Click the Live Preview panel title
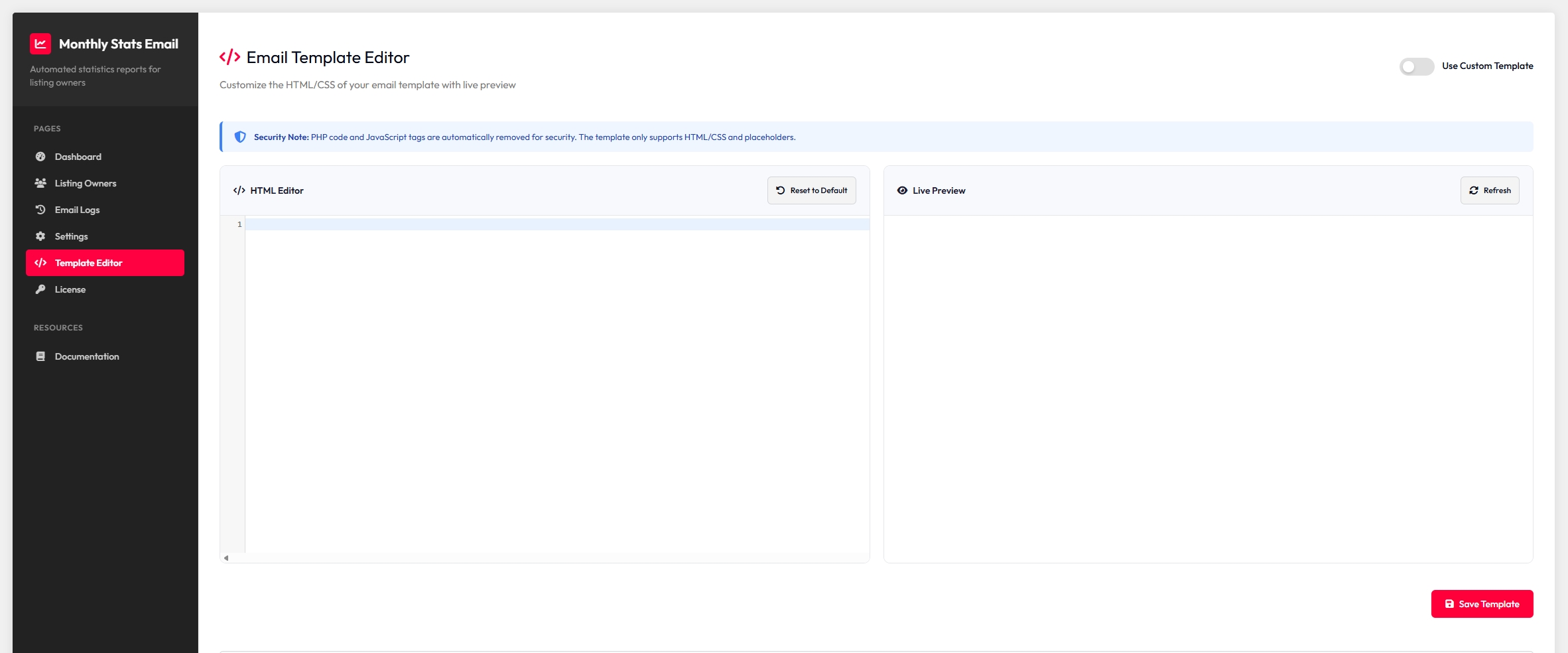Viewport: 1568px width, 653px height. point(939,190)
